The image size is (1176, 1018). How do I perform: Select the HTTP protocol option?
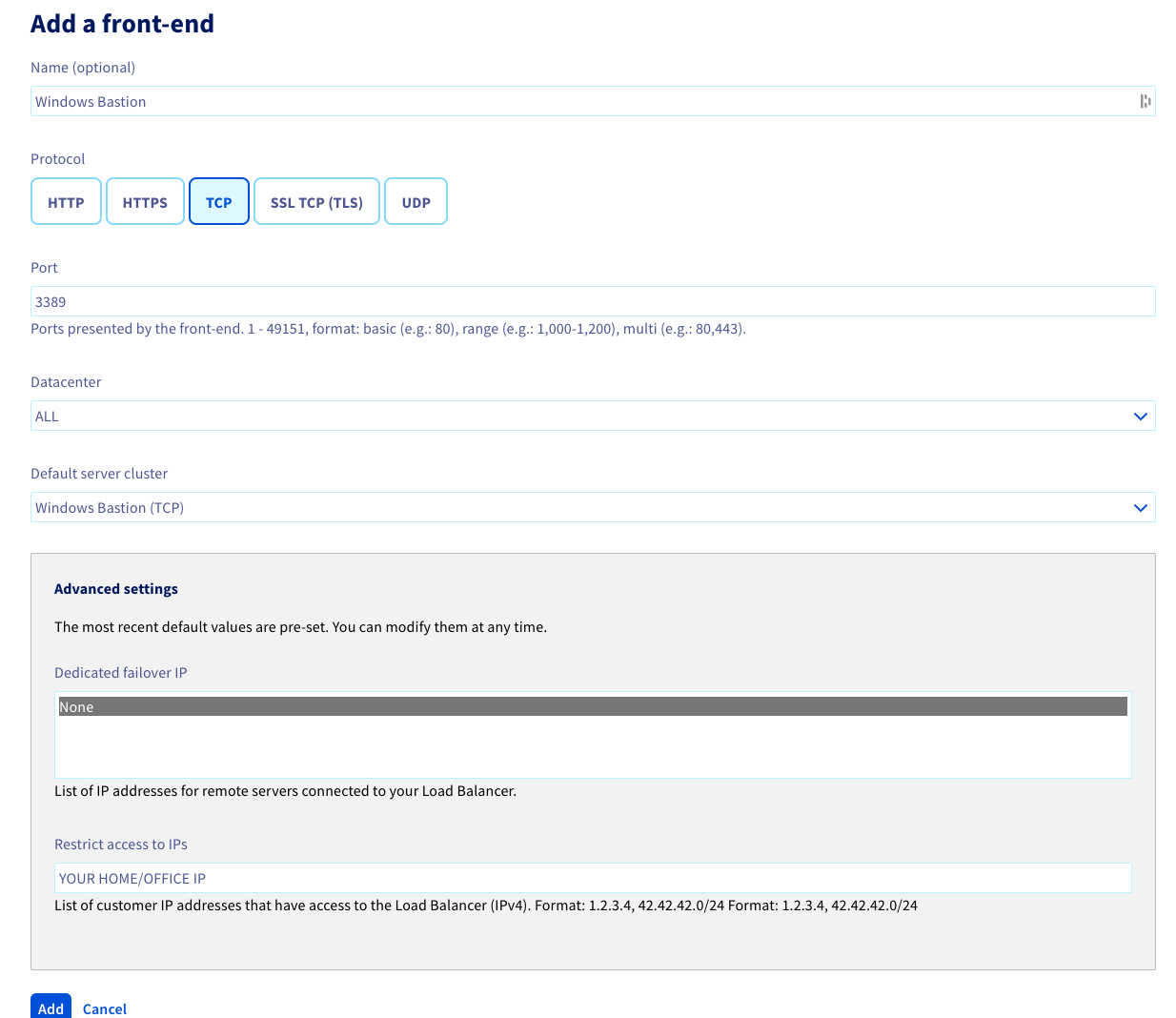pos(66,202)
